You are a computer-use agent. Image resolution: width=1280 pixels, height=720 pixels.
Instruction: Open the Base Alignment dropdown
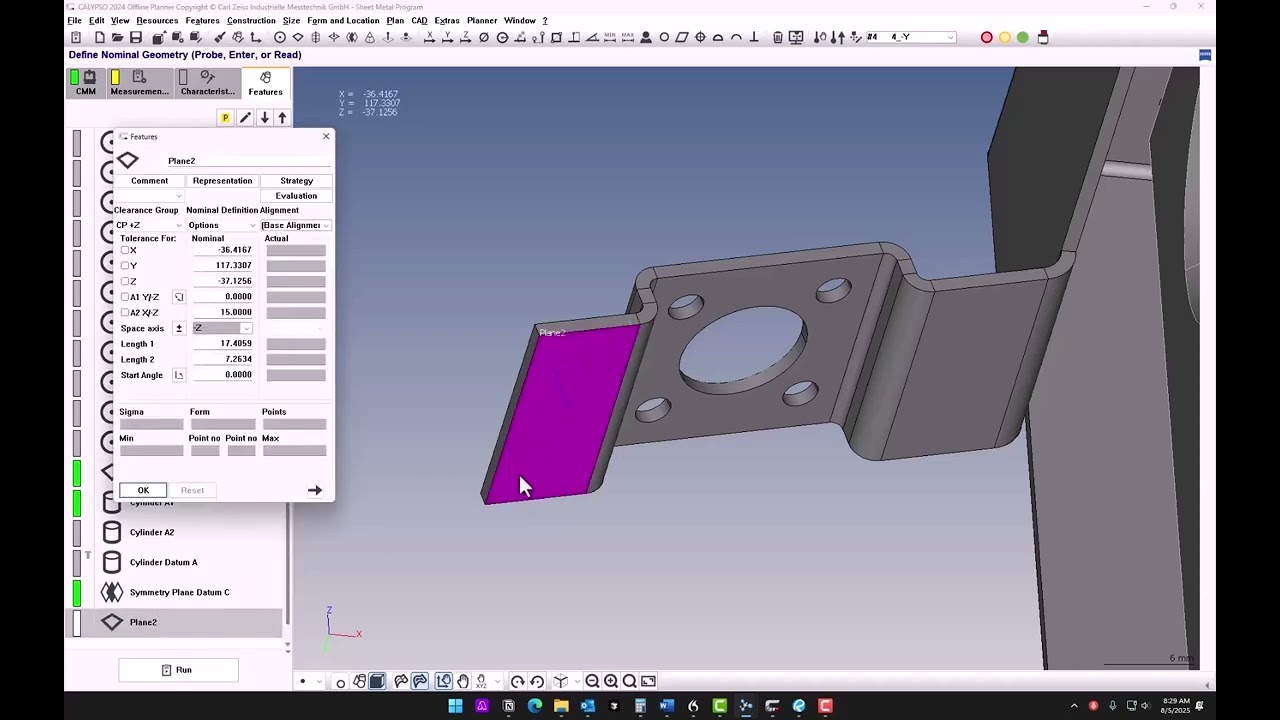pyautogui.click(x=295, y=225)
